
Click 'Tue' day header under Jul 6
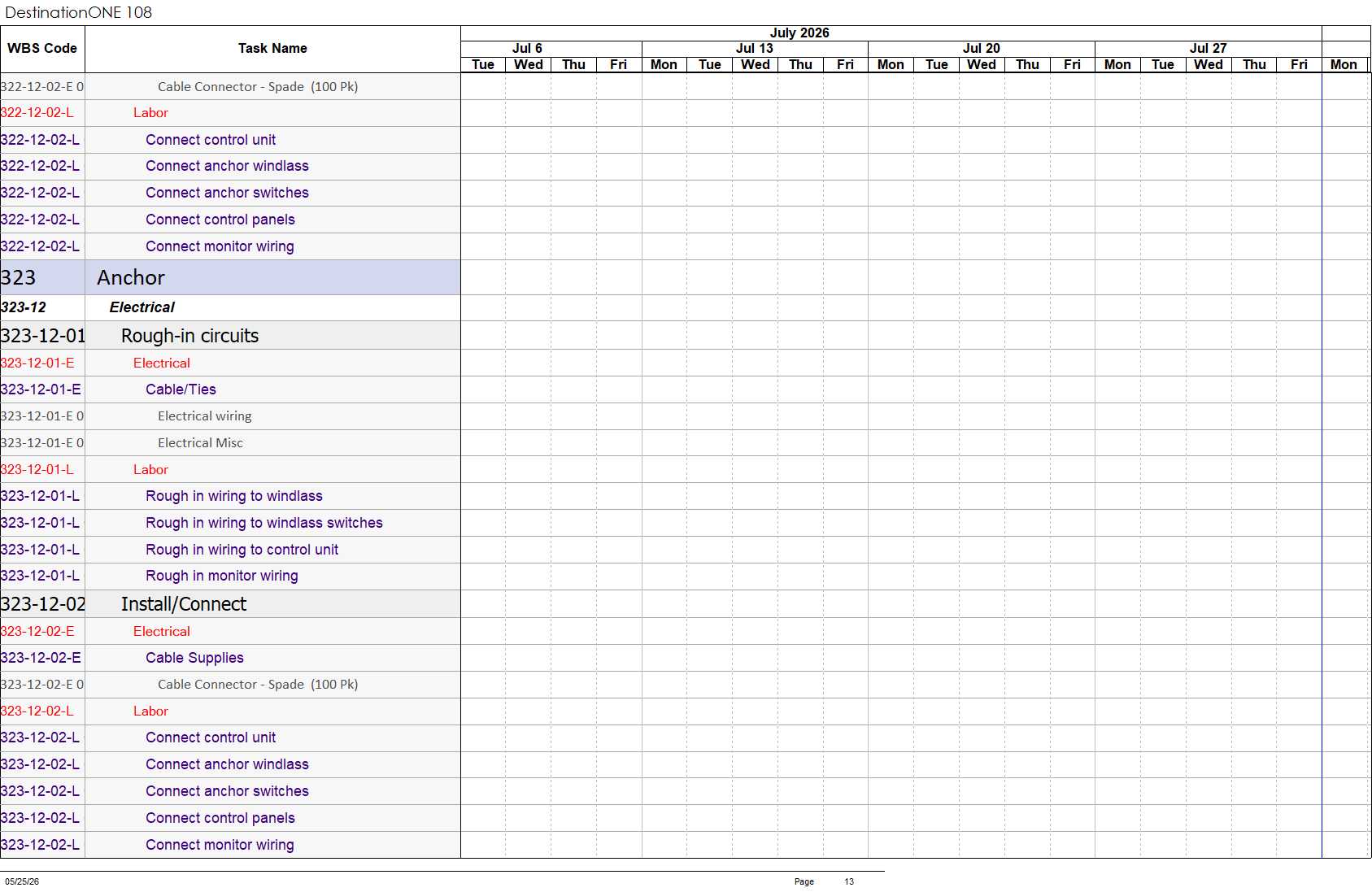click(483, 65)
